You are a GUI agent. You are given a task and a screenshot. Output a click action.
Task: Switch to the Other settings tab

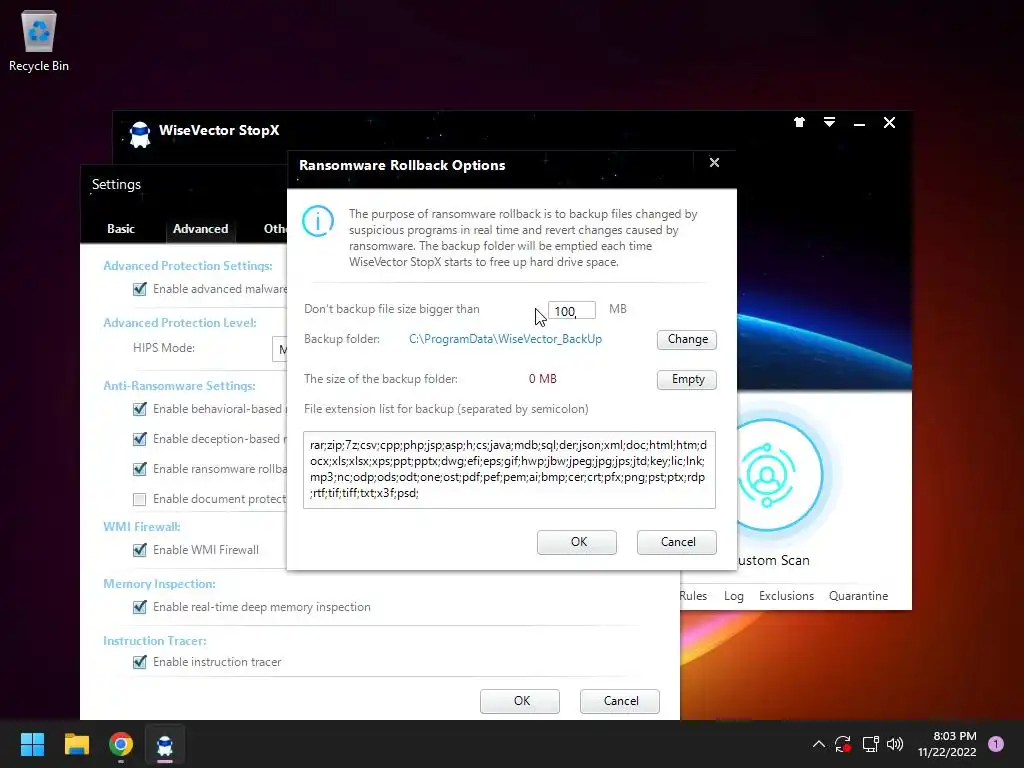pos(274,229)
